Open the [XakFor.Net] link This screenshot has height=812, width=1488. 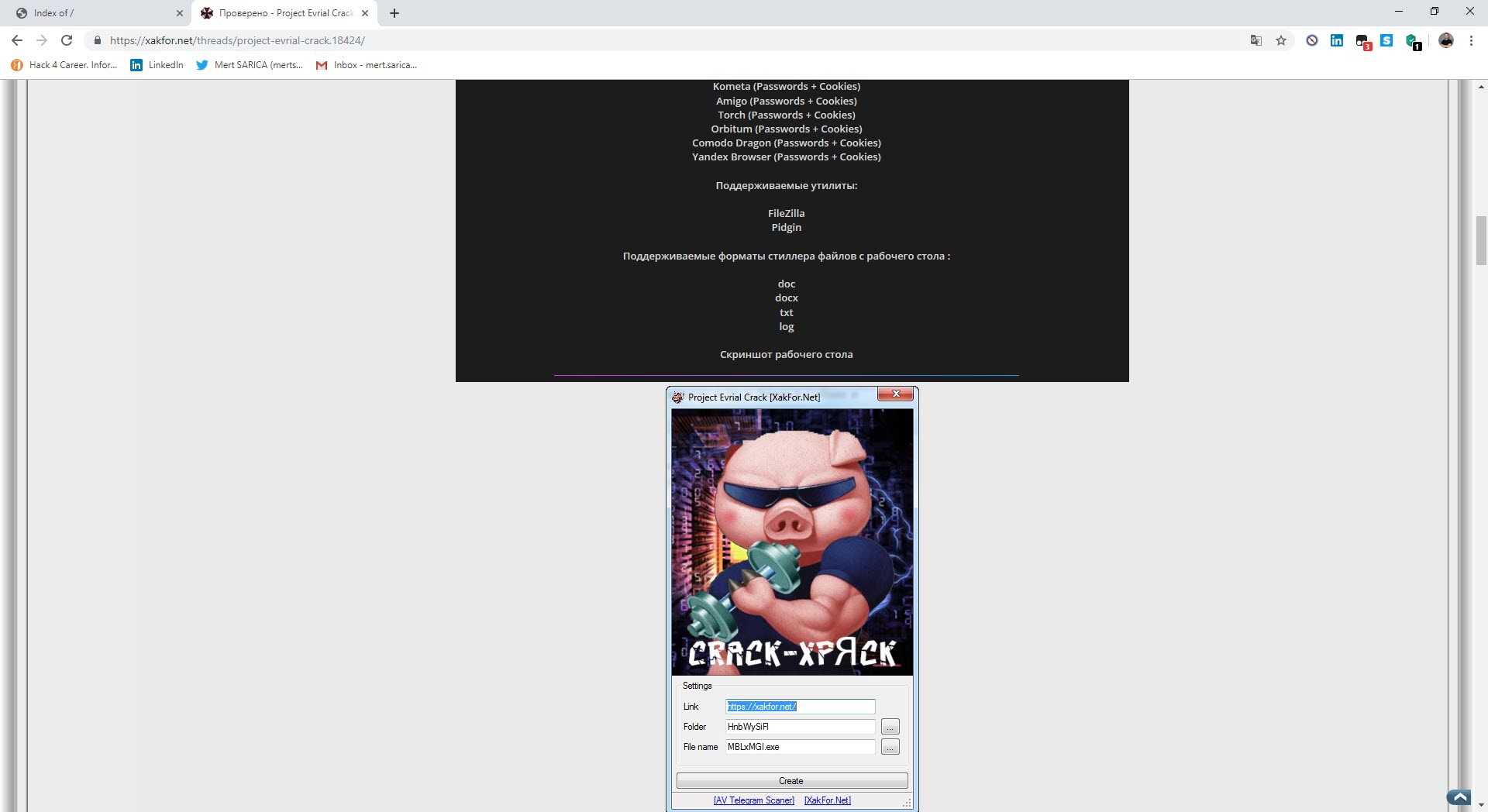point(827,800)
